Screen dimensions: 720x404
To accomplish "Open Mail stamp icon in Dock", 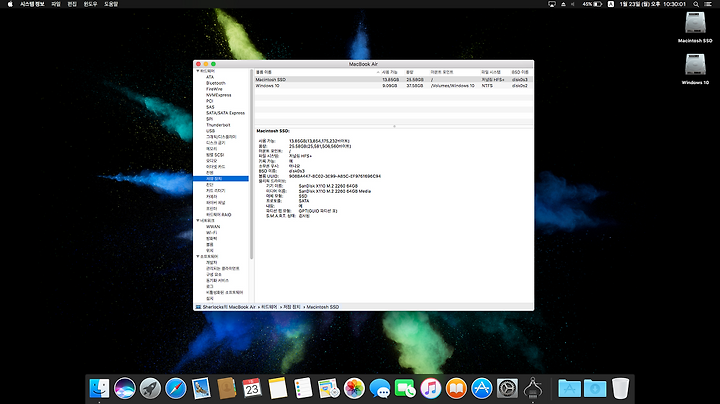I will point(201,388).
